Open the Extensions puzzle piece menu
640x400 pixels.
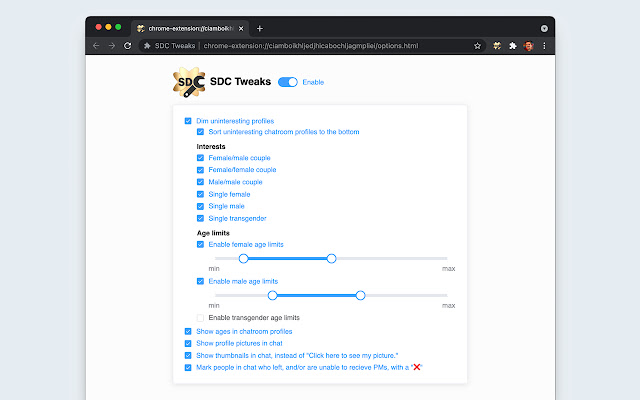pyautogui.click(x=512, y=46)
